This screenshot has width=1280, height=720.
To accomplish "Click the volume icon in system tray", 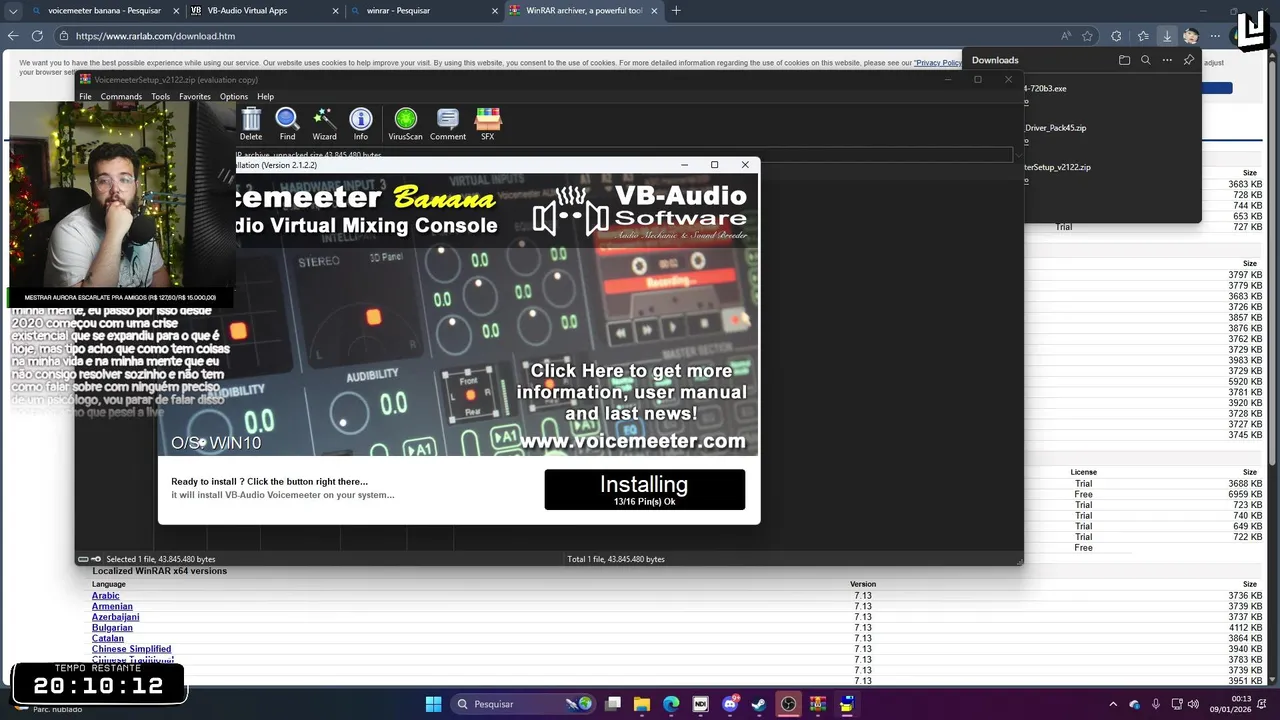I will [1193, 704].
